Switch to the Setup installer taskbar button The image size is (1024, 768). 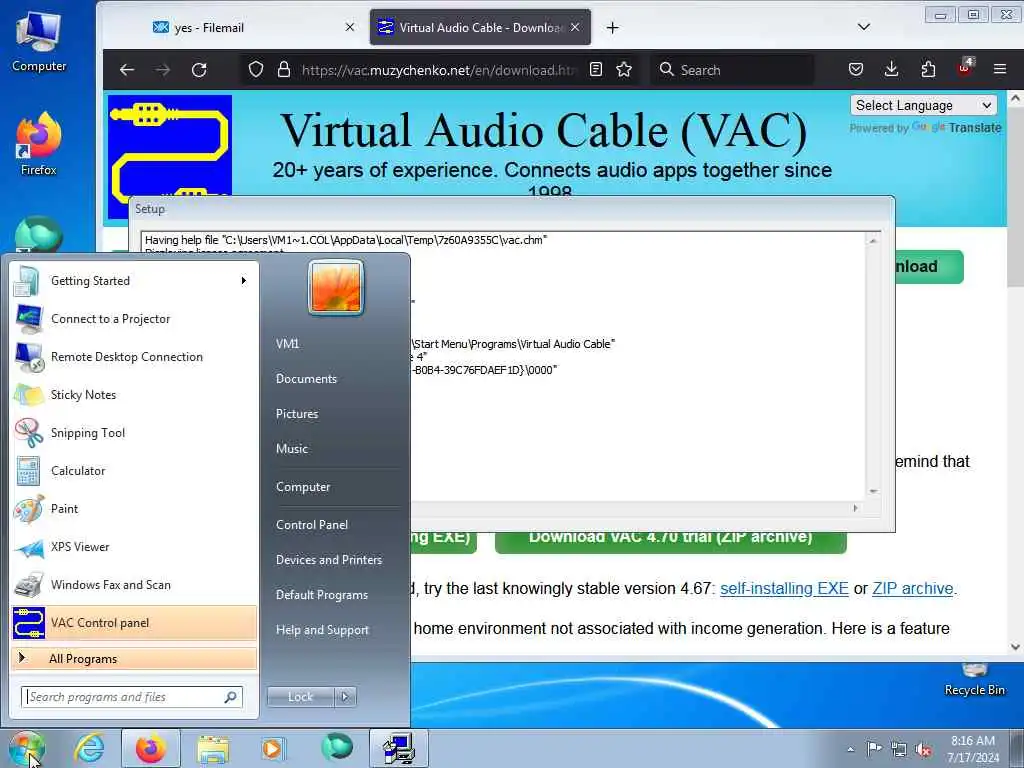tap(399, 748)
